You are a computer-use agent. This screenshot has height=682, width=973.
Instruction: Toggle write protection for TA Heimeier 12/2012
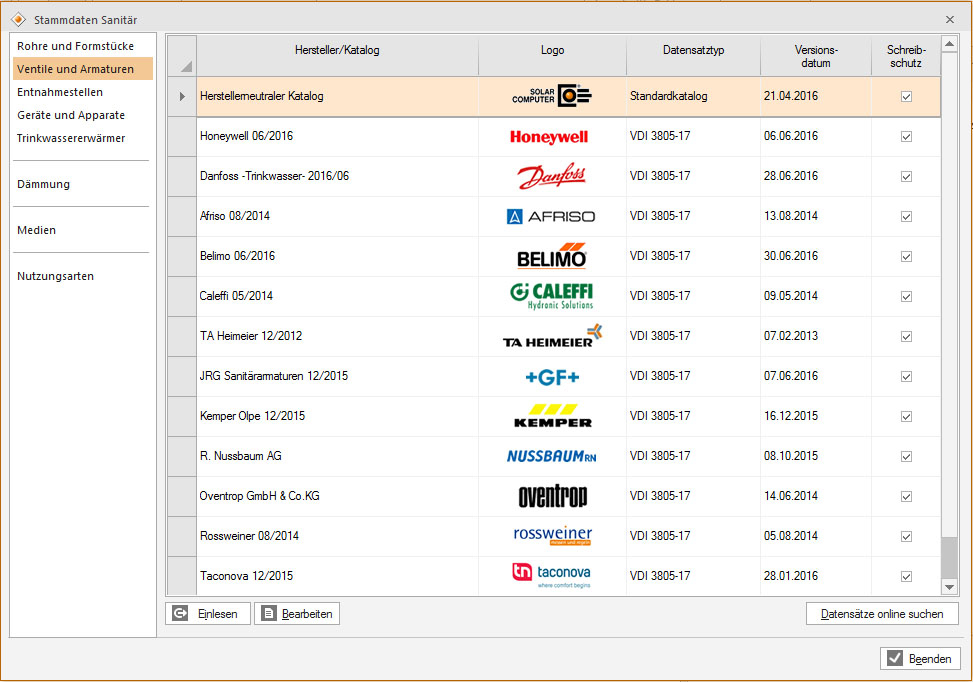tap(906, 336)
